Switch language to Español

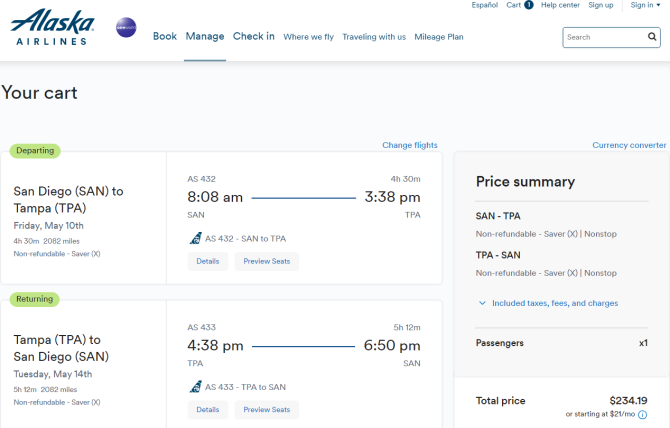tap(485, 5)
